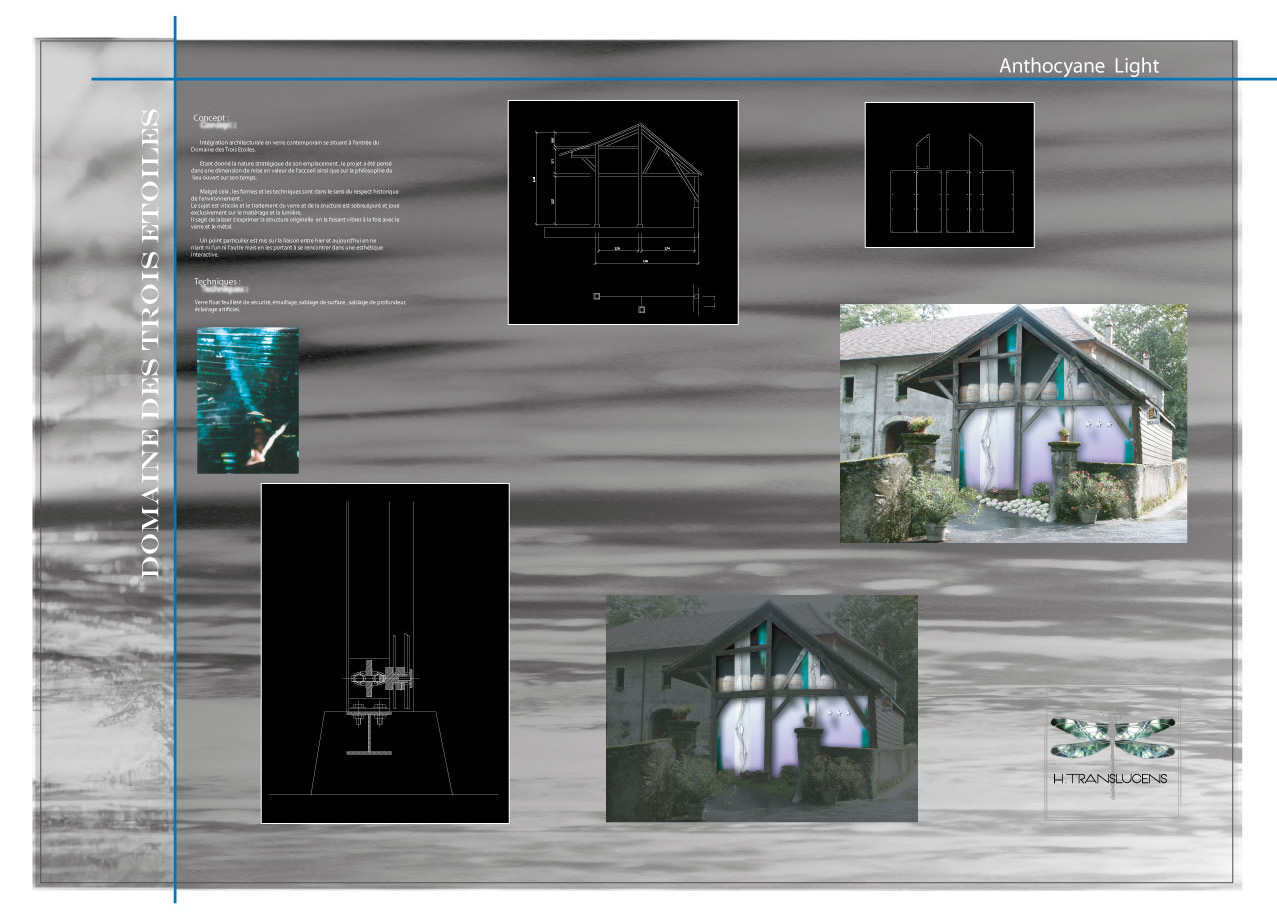The height and width of the screenshot is (919, 1277).
Task: Click the techniques description line
Action: (x=300, y=304)
